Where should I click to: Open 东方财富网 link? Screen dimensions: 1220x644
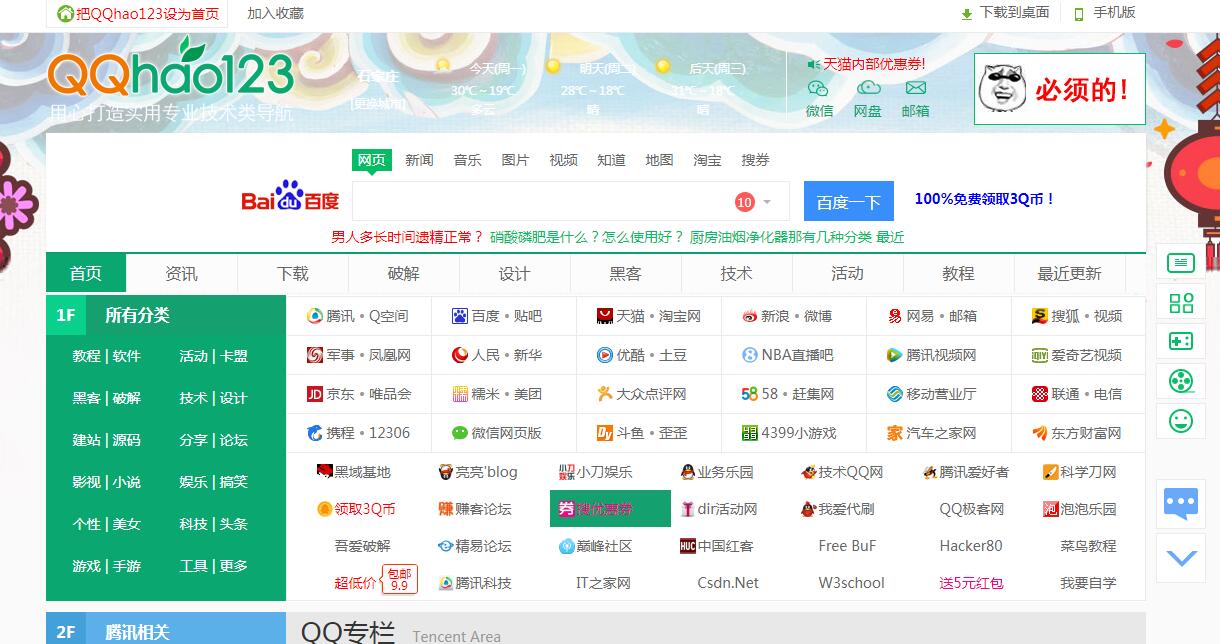(x=1077, y=433)
